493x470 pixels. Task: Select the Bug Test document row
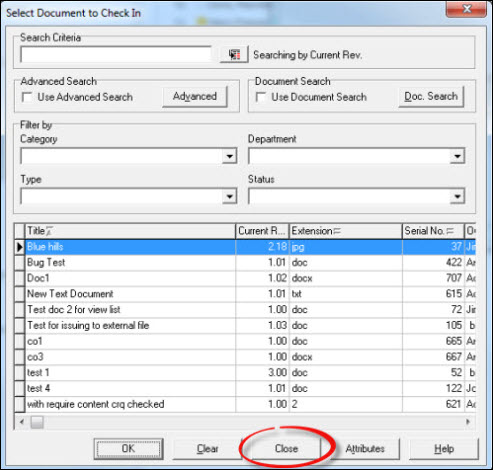pyautogui.click(x=245, y=263)
